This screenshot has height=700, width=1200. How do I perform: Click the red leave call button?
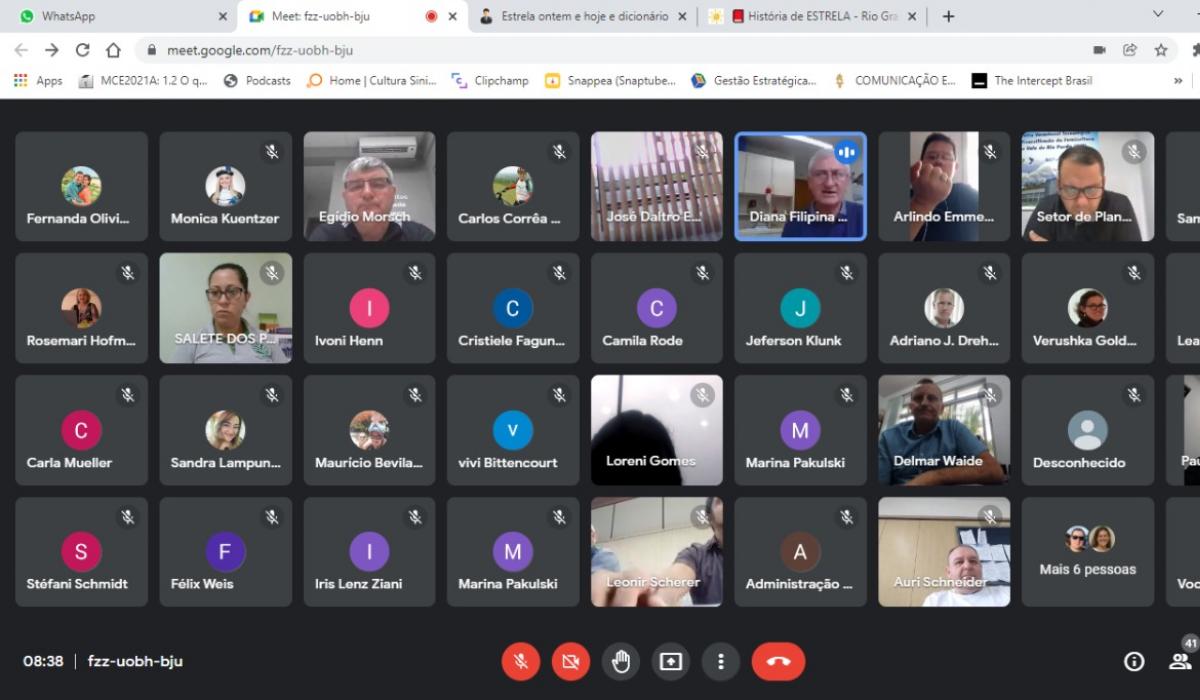(777, 661)
